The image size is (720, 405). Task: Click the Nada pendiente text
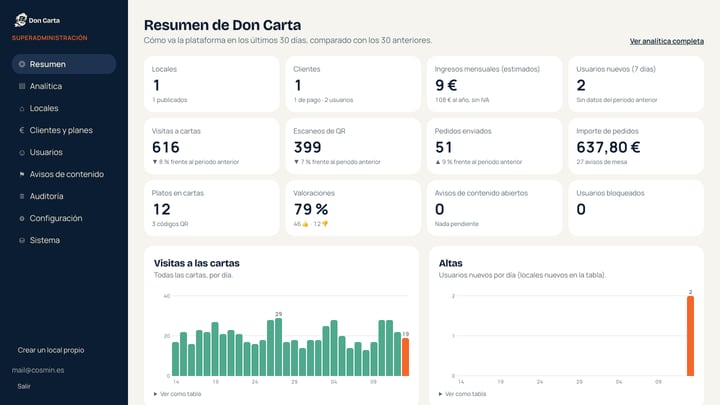(456, 224)
